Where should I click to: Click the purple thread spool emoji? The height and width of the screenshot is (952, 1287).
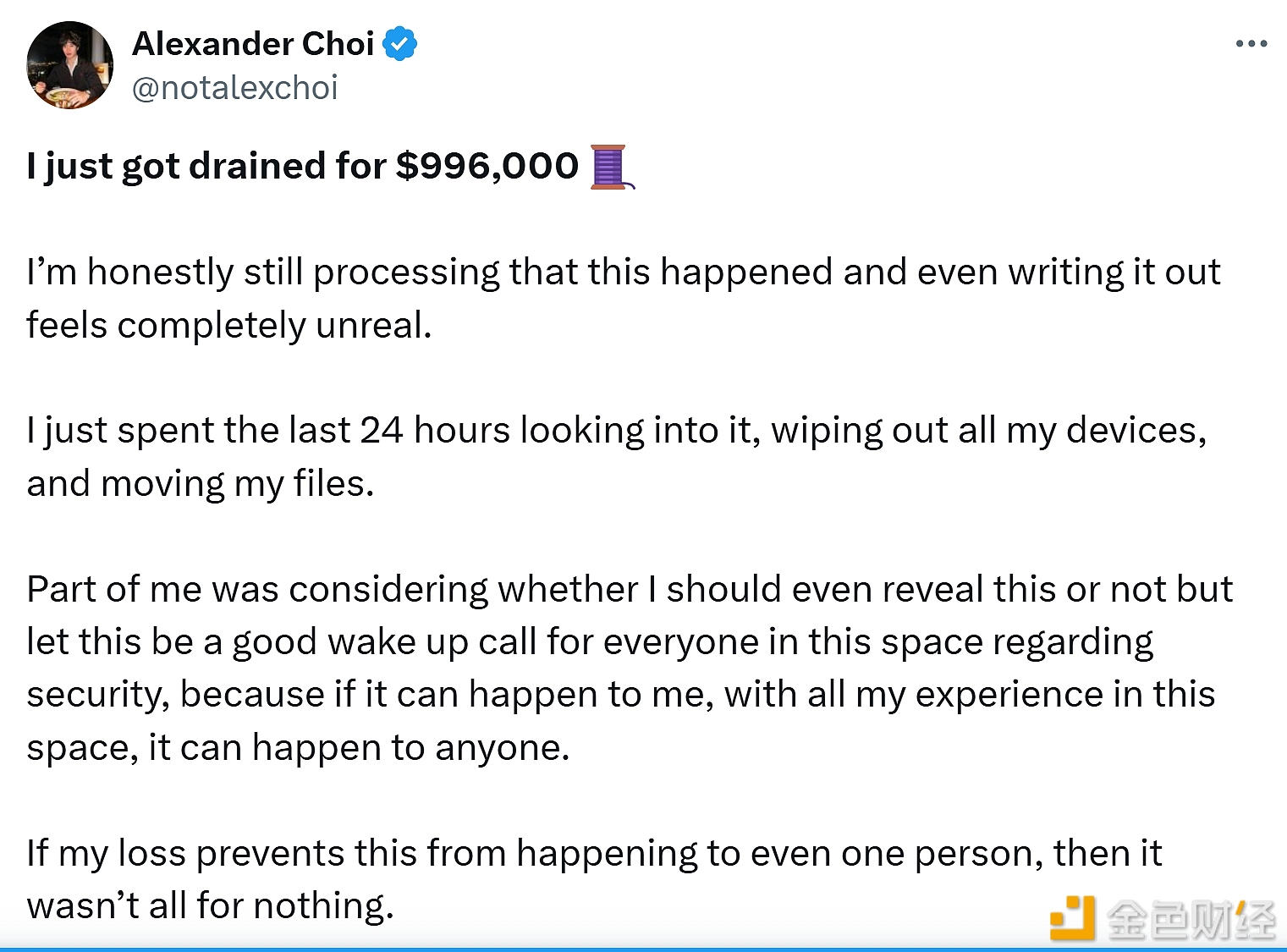coord(610,166)
